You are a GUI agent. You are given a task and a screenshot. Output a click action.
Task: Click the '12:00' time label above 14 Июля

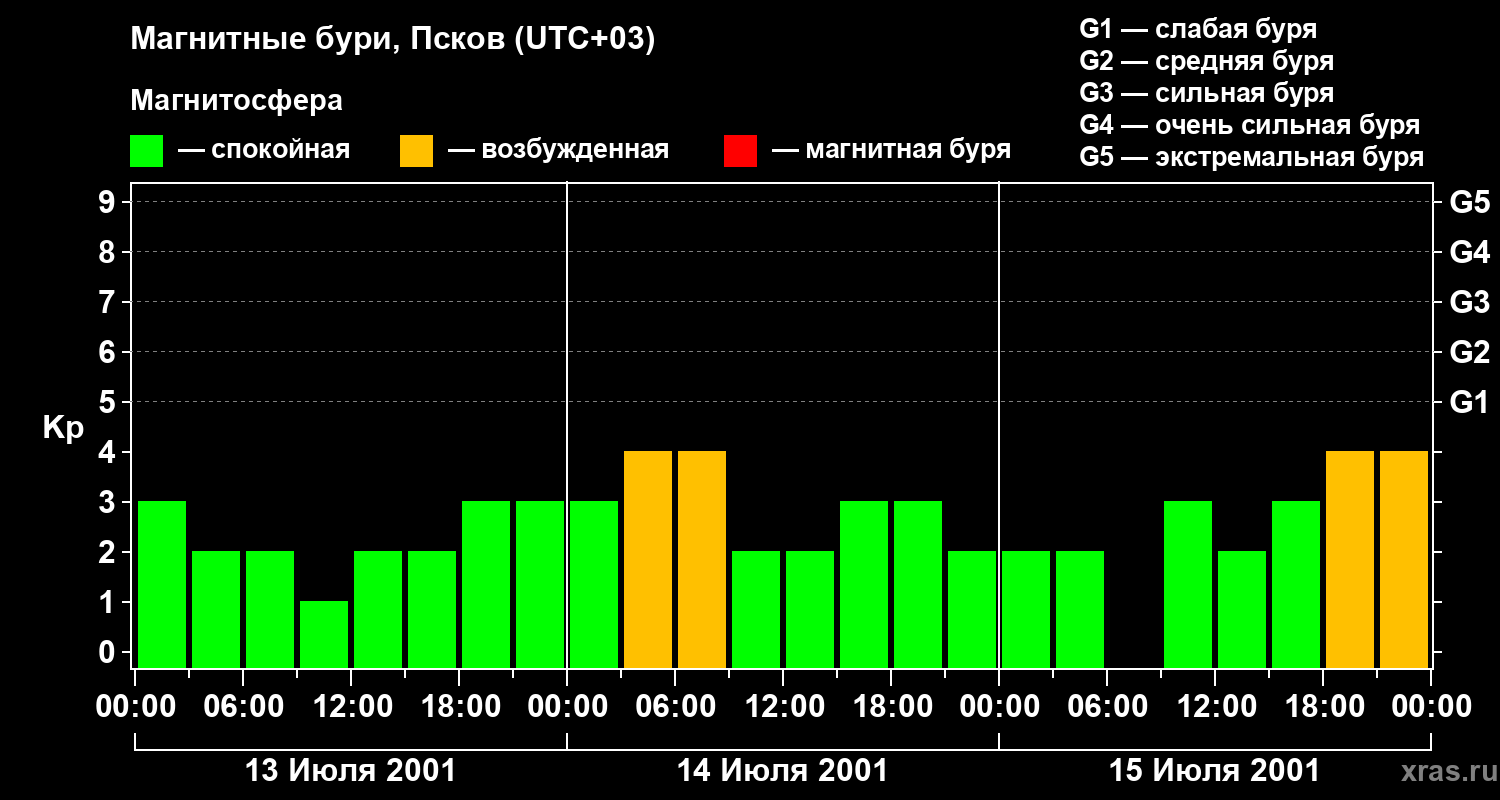[x=783, y=707]
